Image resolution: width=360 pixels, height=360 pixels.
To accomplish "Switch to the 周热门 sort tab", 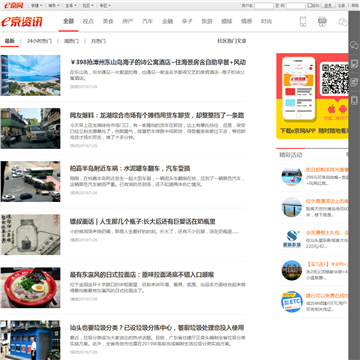I will [71, 41].
